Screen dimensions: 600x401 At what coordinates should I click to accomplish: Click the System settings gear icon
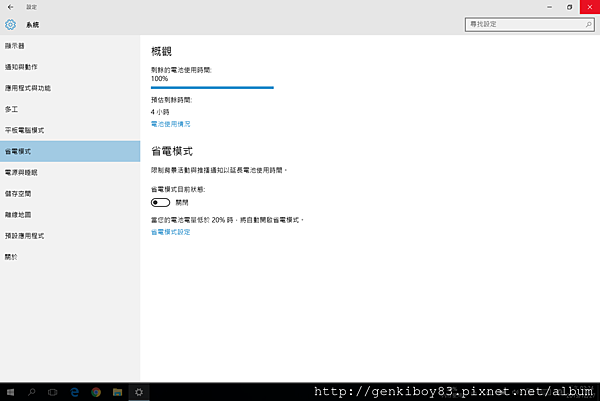click(x=10, y=24)
